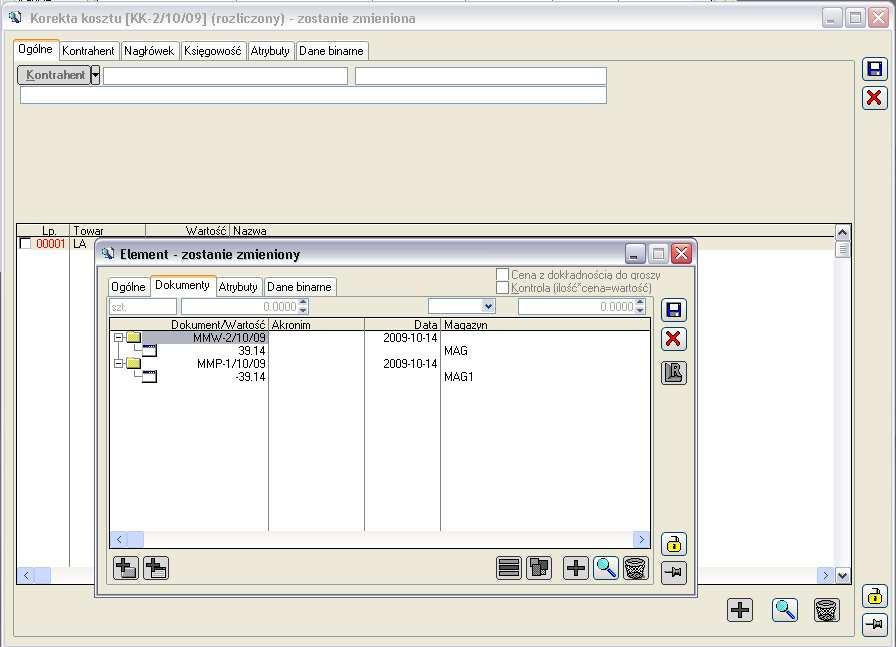Click the szt. unit field in the Element dialog
The height and width of the screenshot is (647, 896).
point(143,307)
